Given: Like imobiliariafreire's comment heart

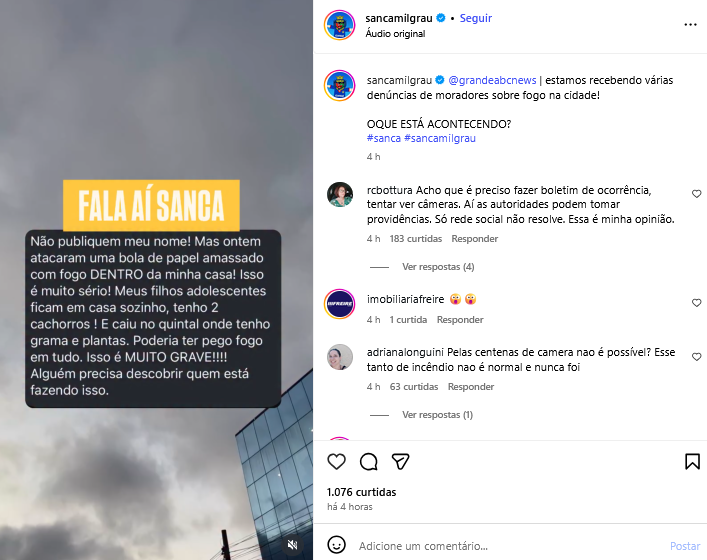Looking at the screenshot, I should pyautogui.click(x=697, y=303).
